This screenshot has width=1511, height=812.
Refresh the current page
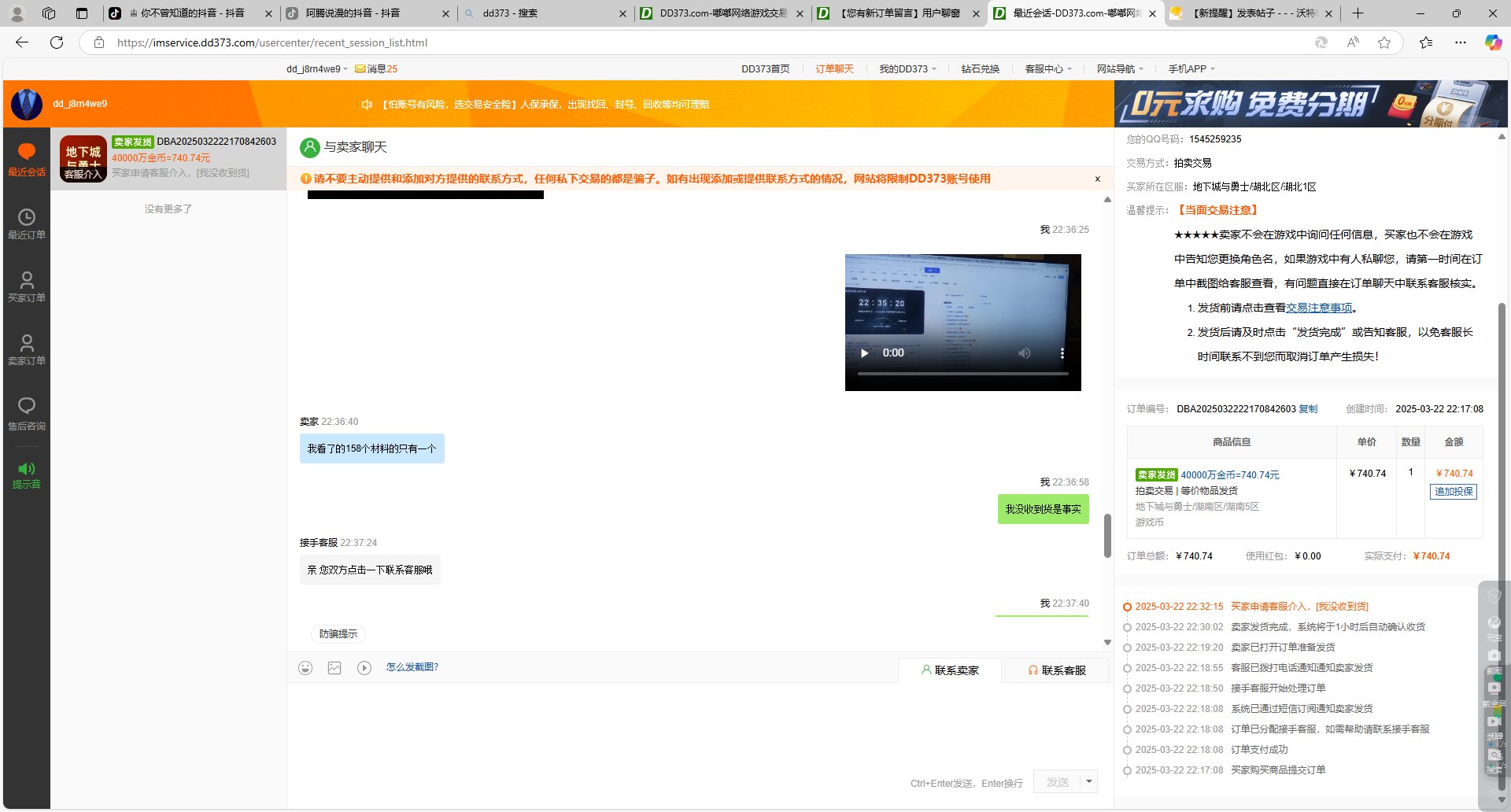[x=57, y=42]
